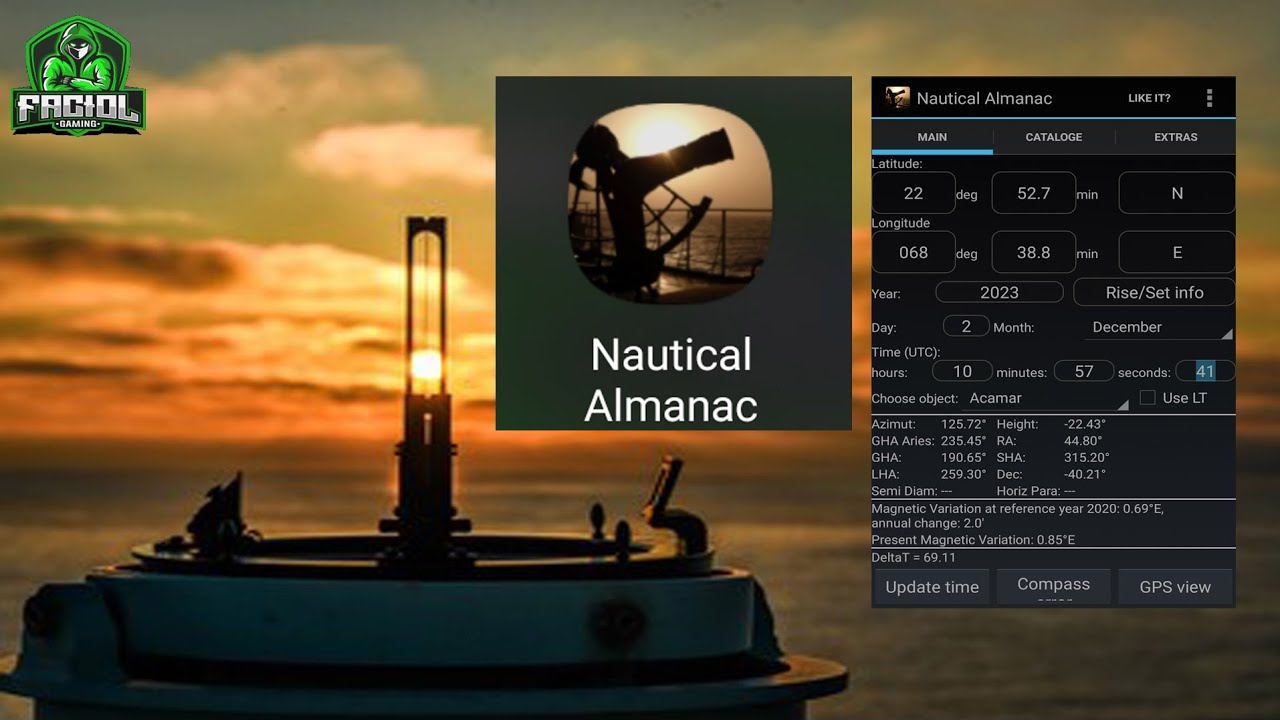Click the Nautical Almanac title text in app bar

984,98
